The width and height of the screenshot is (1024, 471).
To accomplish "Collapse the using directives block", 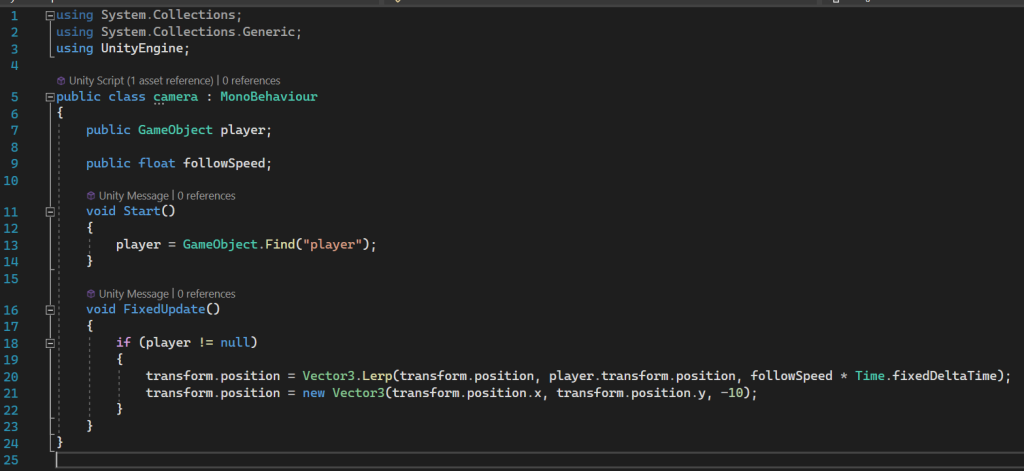I will [50, 17].
